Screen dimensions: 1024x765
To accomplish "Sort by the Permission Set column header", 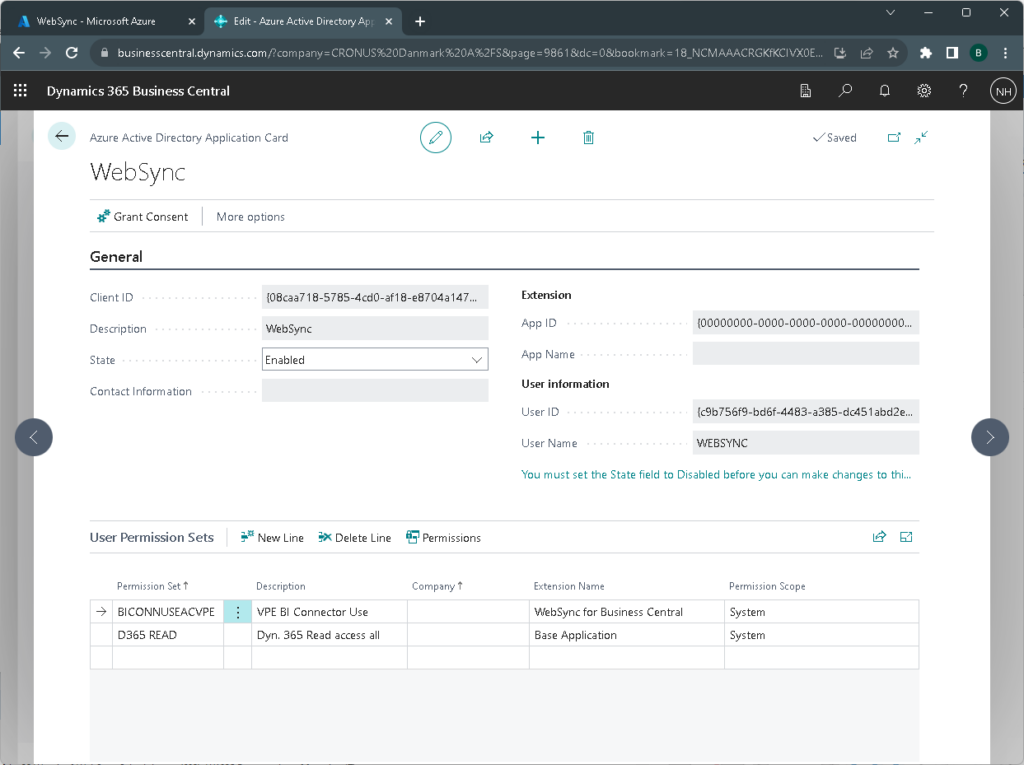I will pyautogui.click(x=152, y=586).
